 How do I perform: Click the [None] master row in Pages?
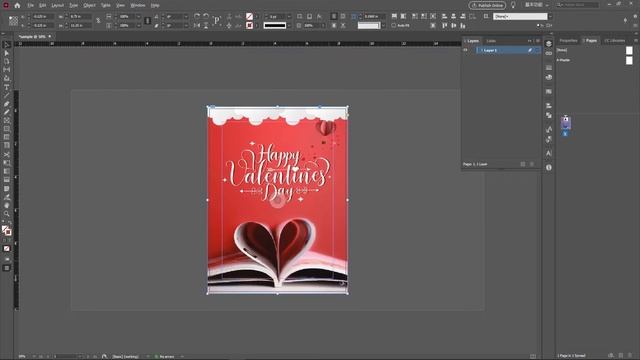(x=594, y=50)
